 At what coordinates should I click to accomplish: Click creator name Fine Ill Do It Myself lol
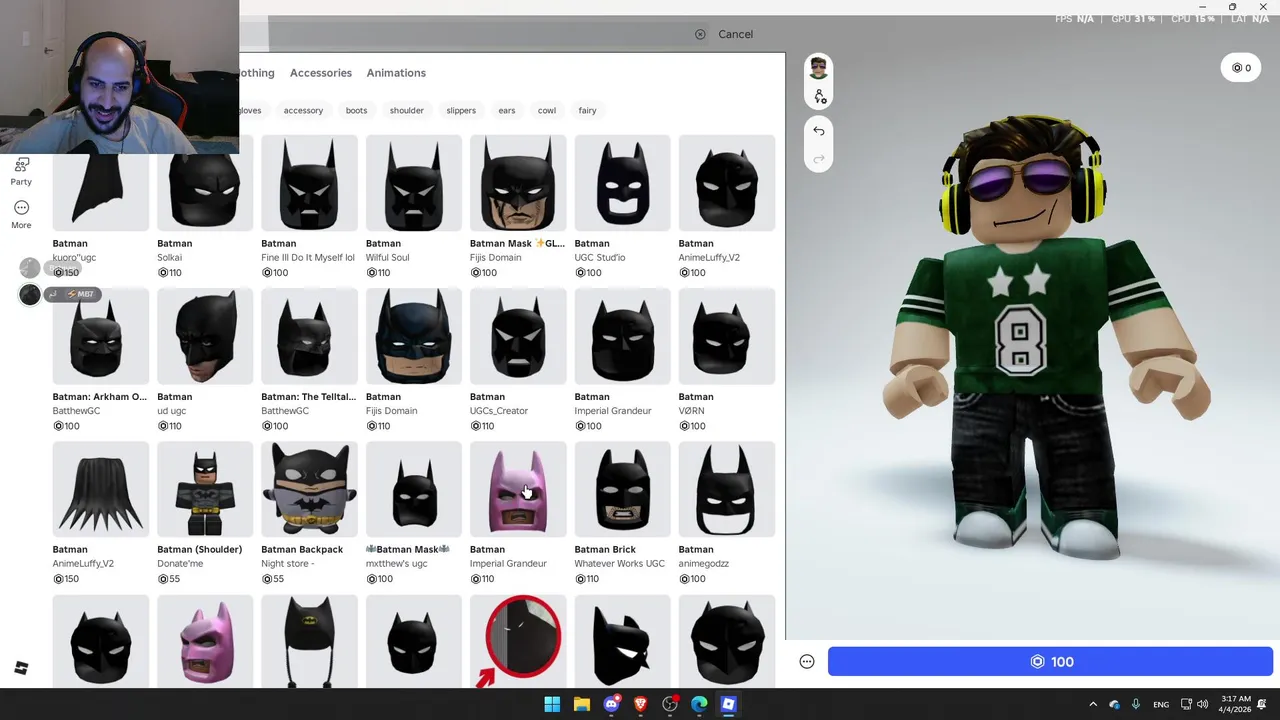[308, 258]
